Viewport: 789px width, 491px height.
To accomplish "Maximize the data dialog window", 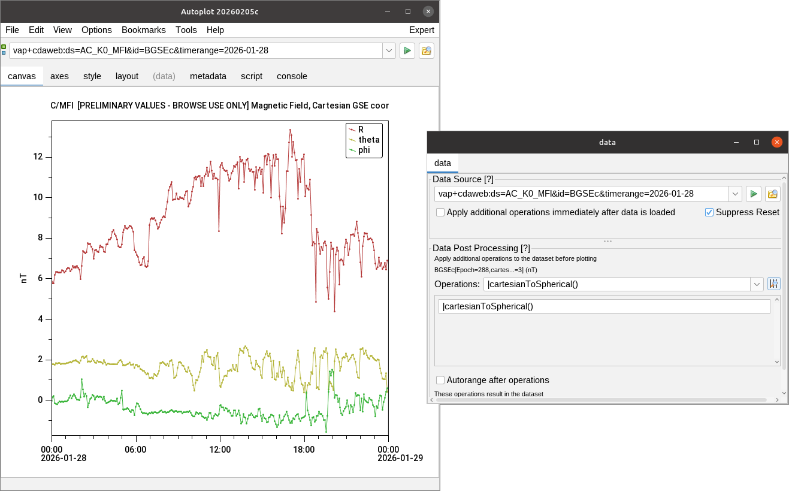I will click(x=756, y=142).
